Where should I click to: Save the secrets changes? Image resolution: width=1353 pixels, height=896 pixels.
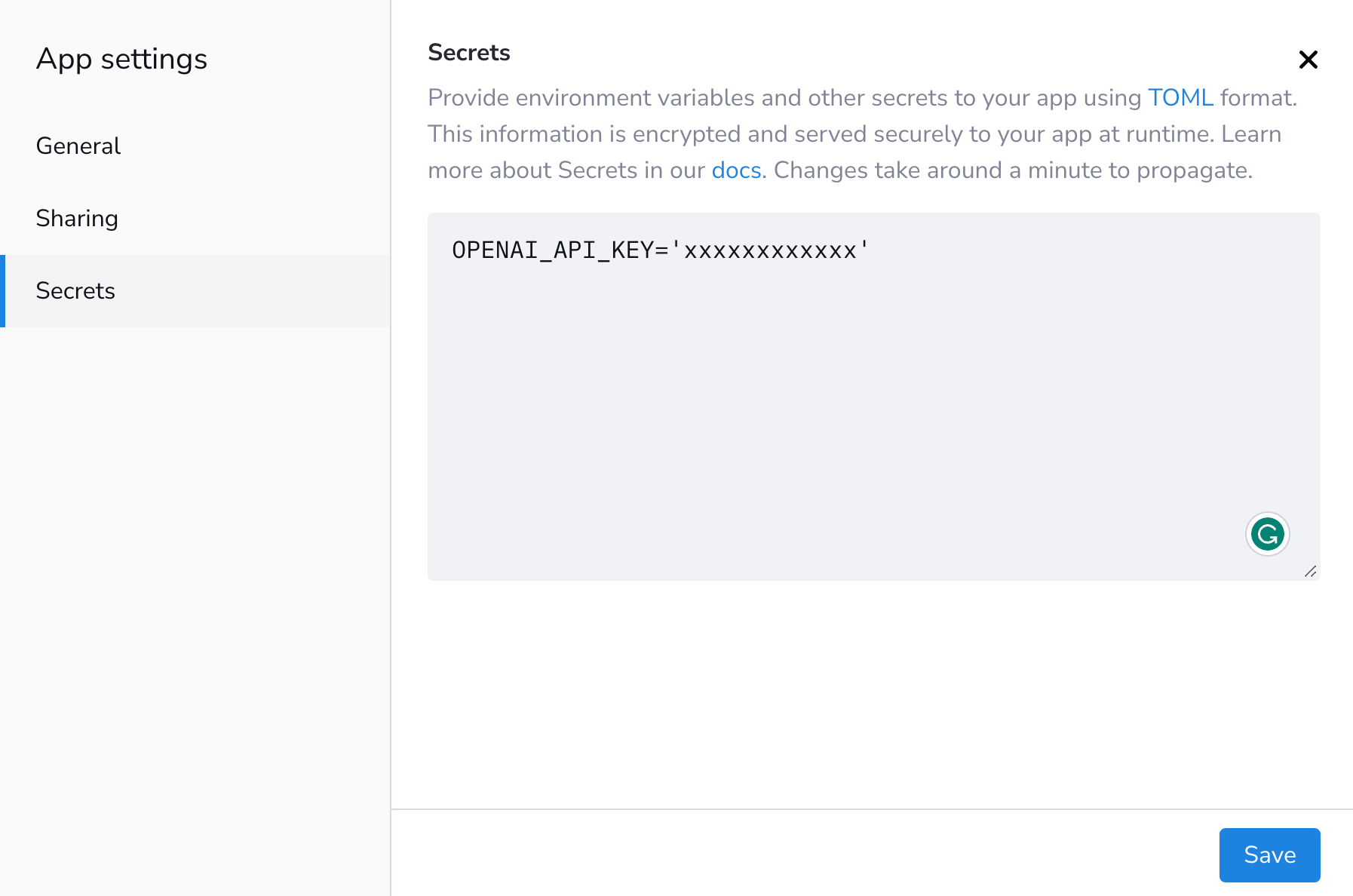tap(1269, 855)
